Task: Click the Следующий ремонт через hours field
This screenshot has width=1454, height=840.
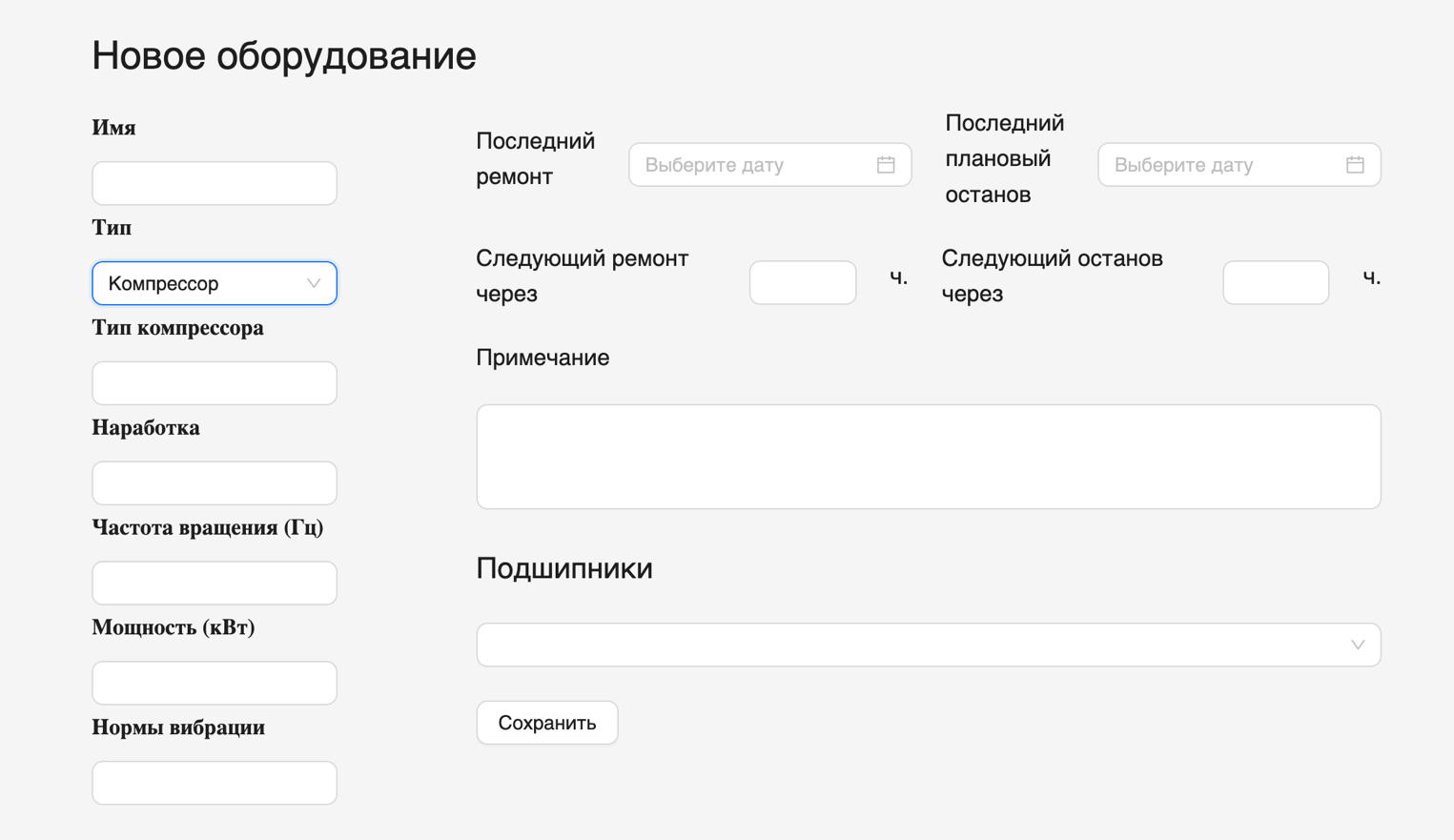Action: click(x=802, y=282)
